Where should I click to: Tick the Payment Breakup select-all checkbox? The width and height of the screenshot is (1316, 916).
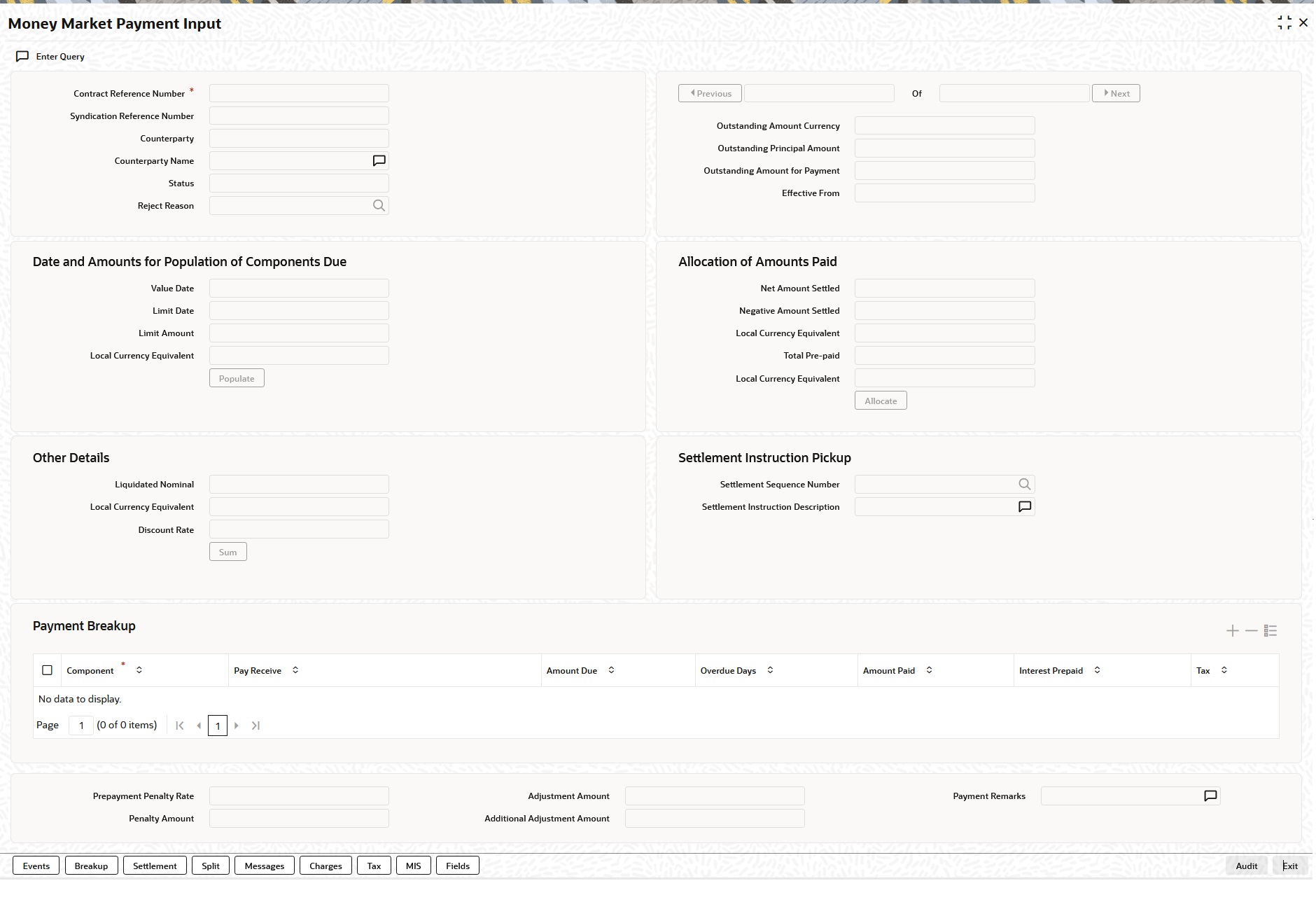(x=47, y=670)
